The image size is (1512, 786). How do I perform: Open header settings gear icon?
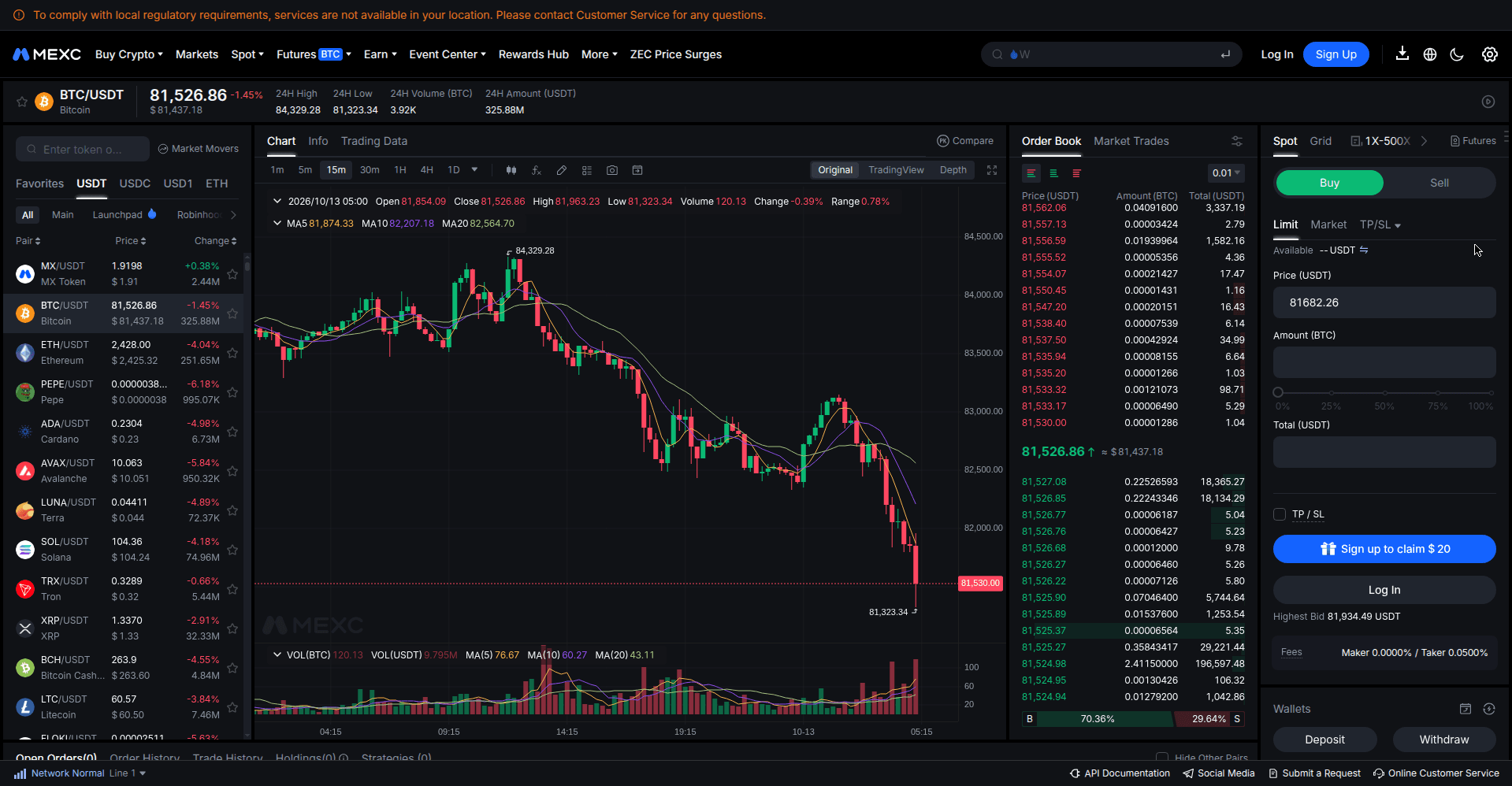[1489, 54]
